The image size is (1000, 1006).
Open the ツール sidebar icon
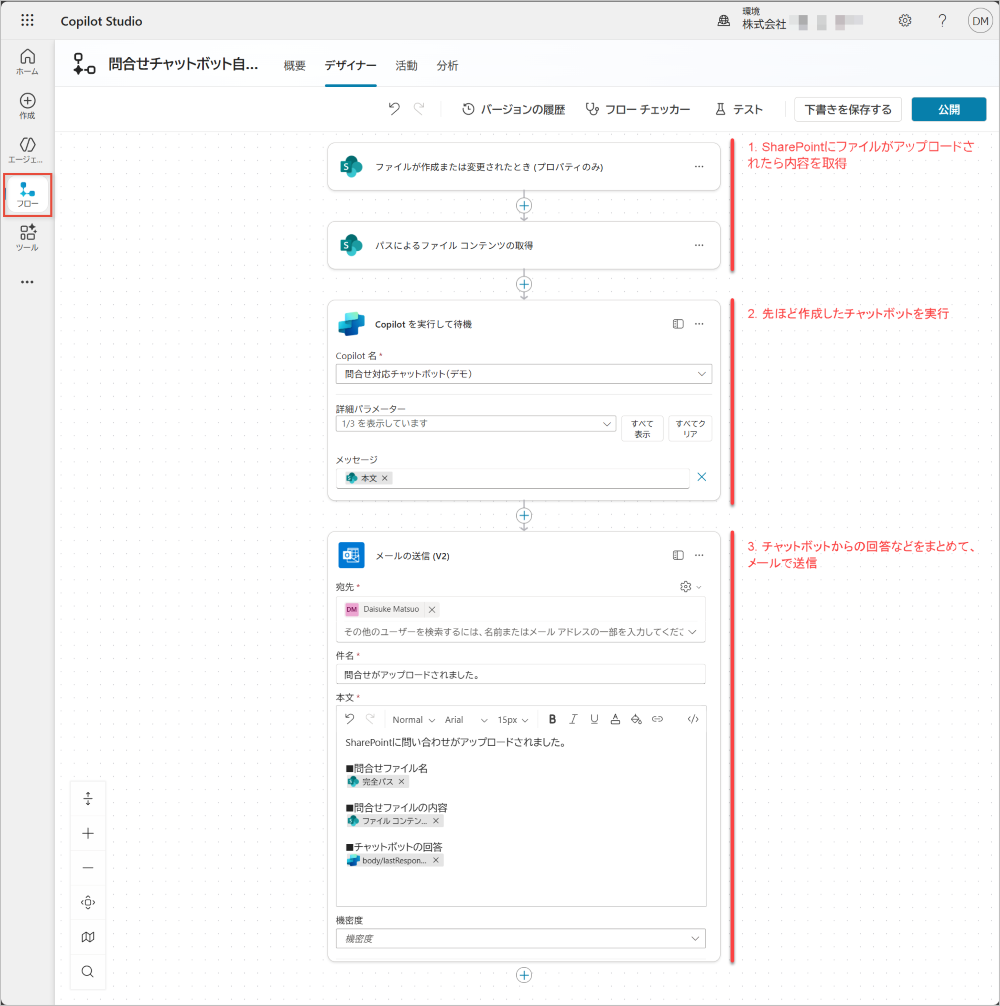(27, 237)
